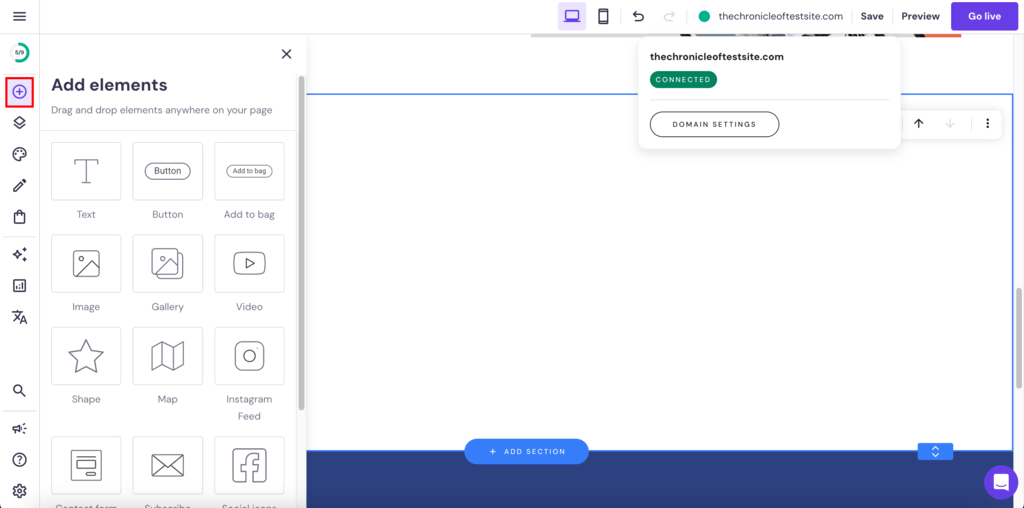Open the language translation icon

(x=19, y=317)
